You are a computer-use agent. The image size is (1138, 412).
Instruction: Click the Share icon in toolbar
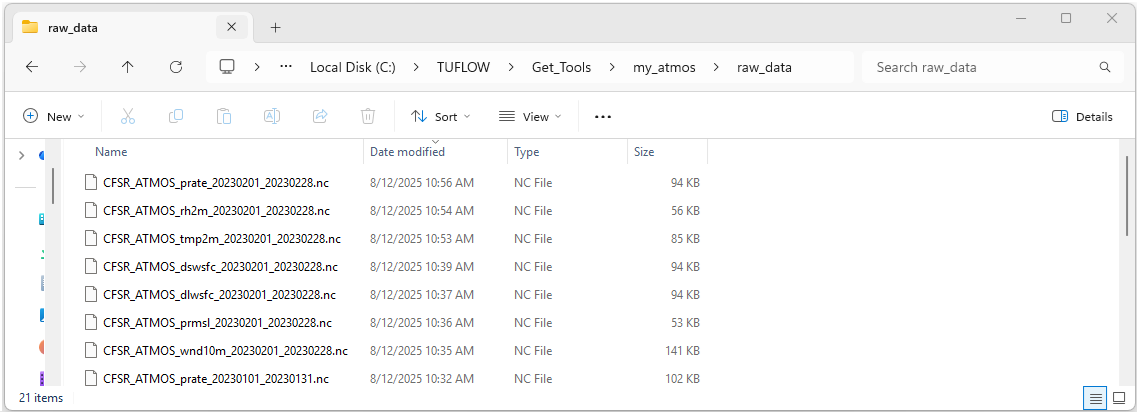(x=320, y=116)
